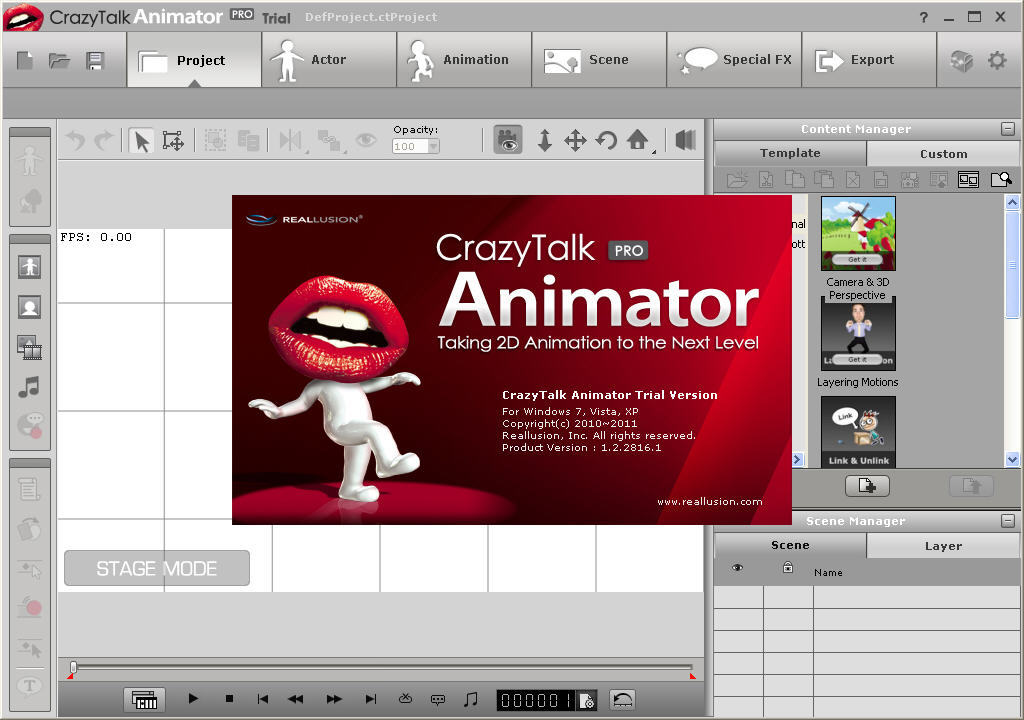Open the Opacity value dropdown
The height and width of the screenshot is (720, 1024).
pyautogui.click(x=432, y=144)
